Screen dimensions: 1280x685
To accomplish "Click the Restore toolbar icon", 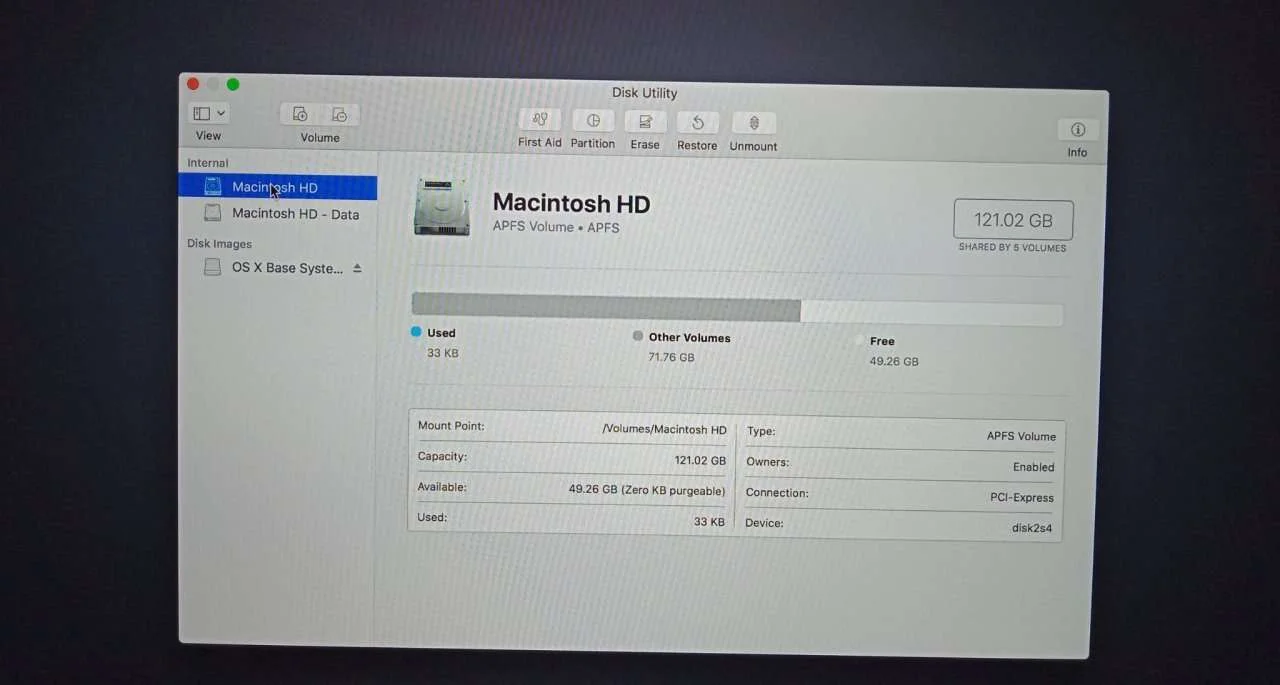I will click(697, 122).
